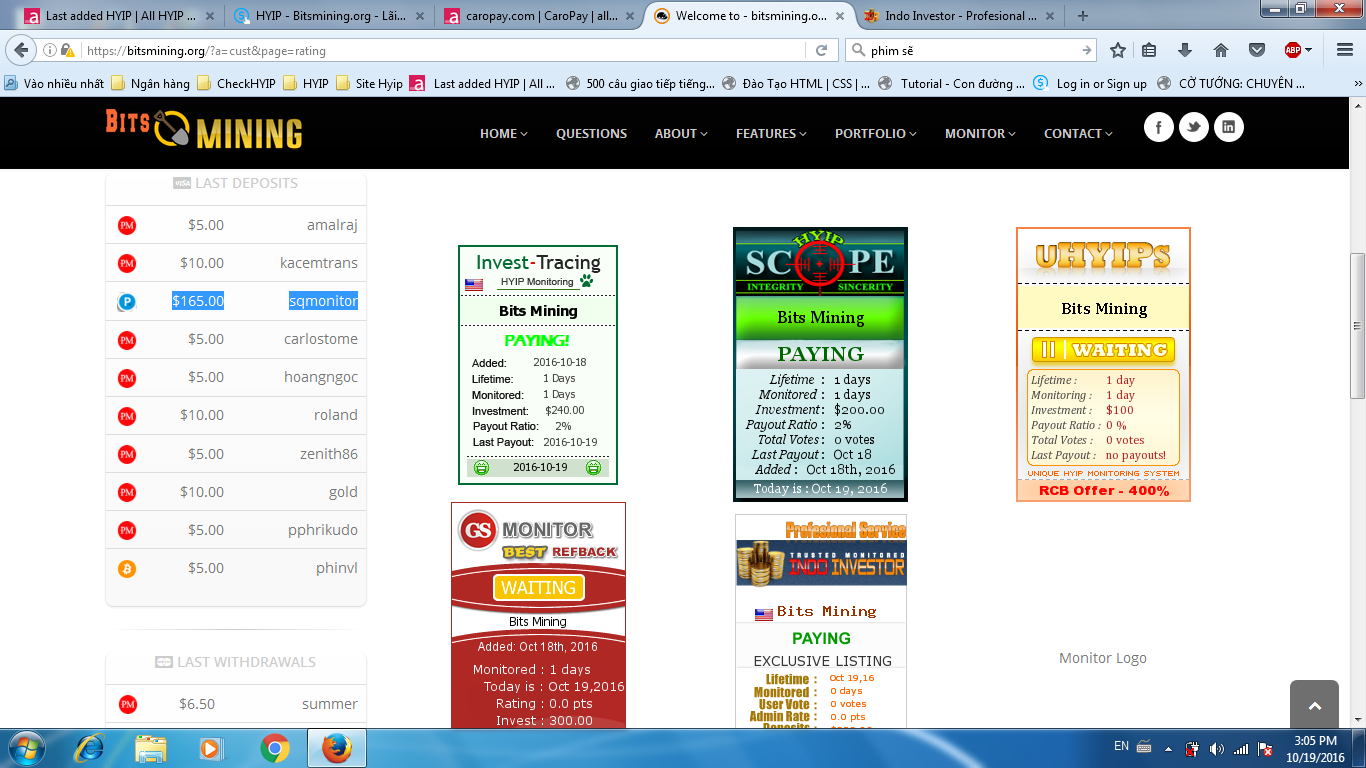The width and height of the screenshot is (1366, 768).
Task: Switch to the caropay.com tab
Action: (540, 16)
